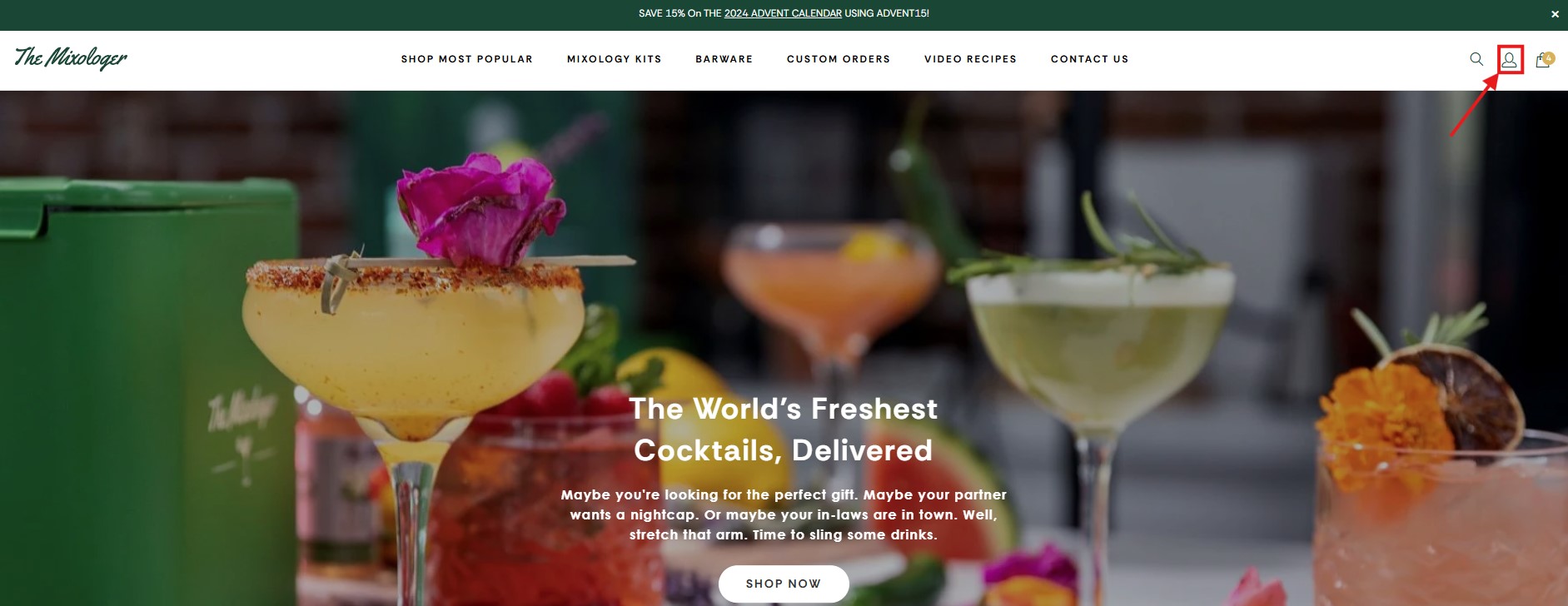Select Barware in the navigation
The width and height of the screenshot is (1568, 606).
click(x=724, y=59)
